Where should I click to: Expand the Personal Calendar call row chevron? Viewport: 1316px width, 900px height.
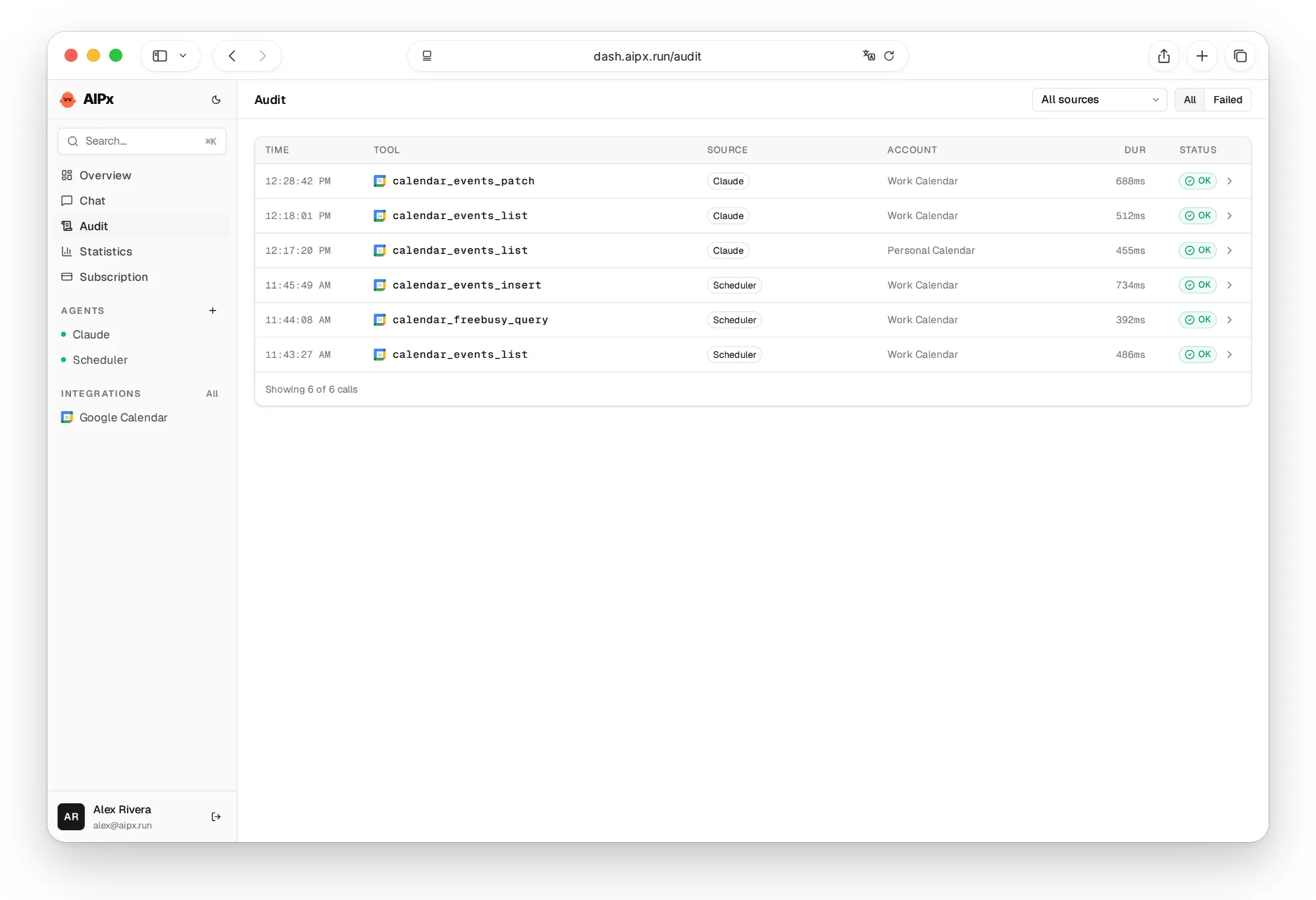1229,251
